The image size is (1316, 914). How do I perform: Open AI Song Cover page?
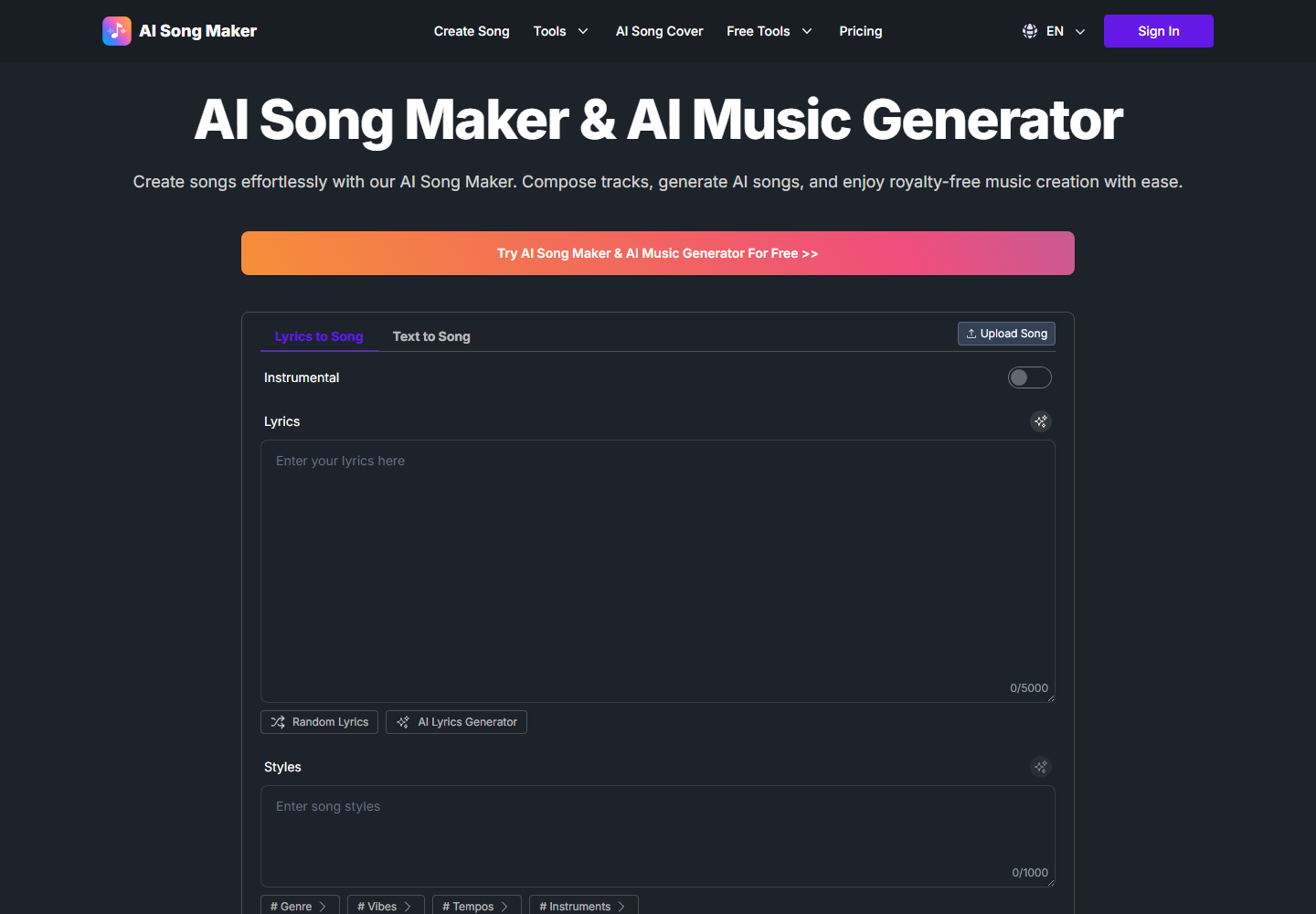[x=659, y=31]
